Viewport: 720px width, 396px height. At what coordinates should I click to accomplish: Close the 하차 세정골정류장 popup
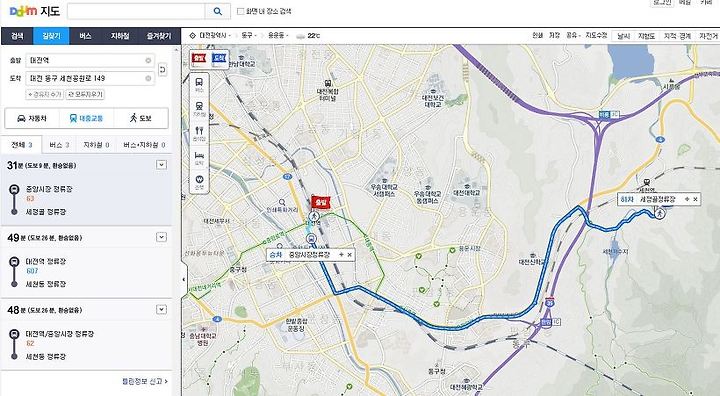[695, 199]
